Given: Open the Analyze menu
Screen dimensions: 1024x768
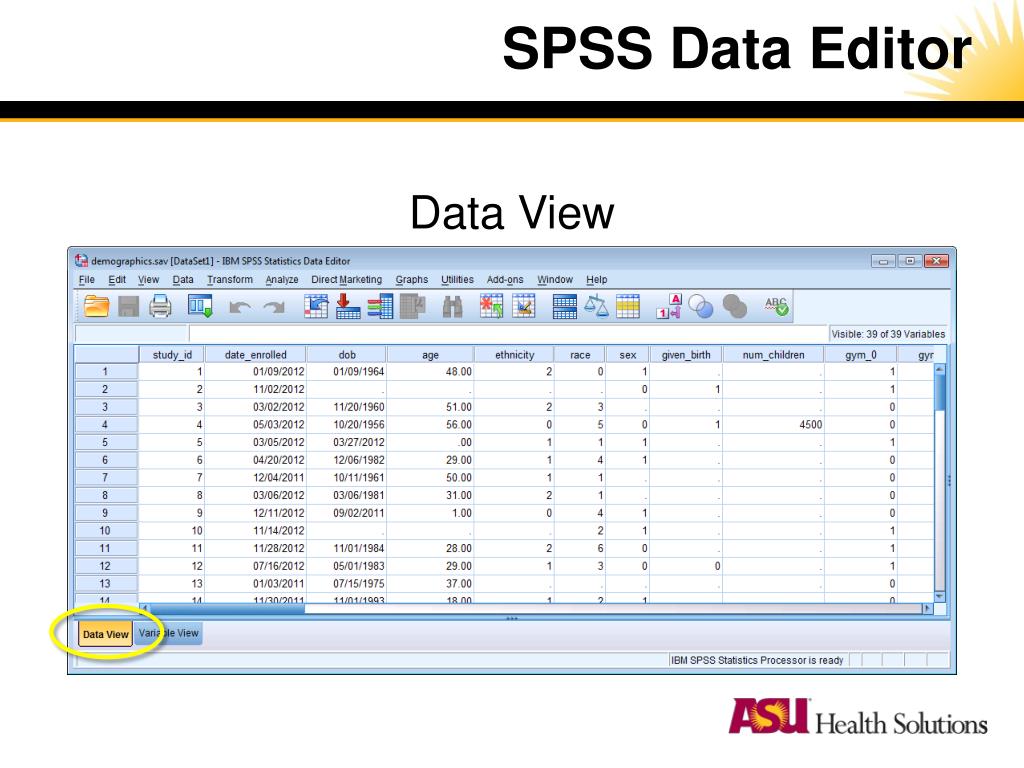Looking at the screenshot, I should tap(281, 280).
